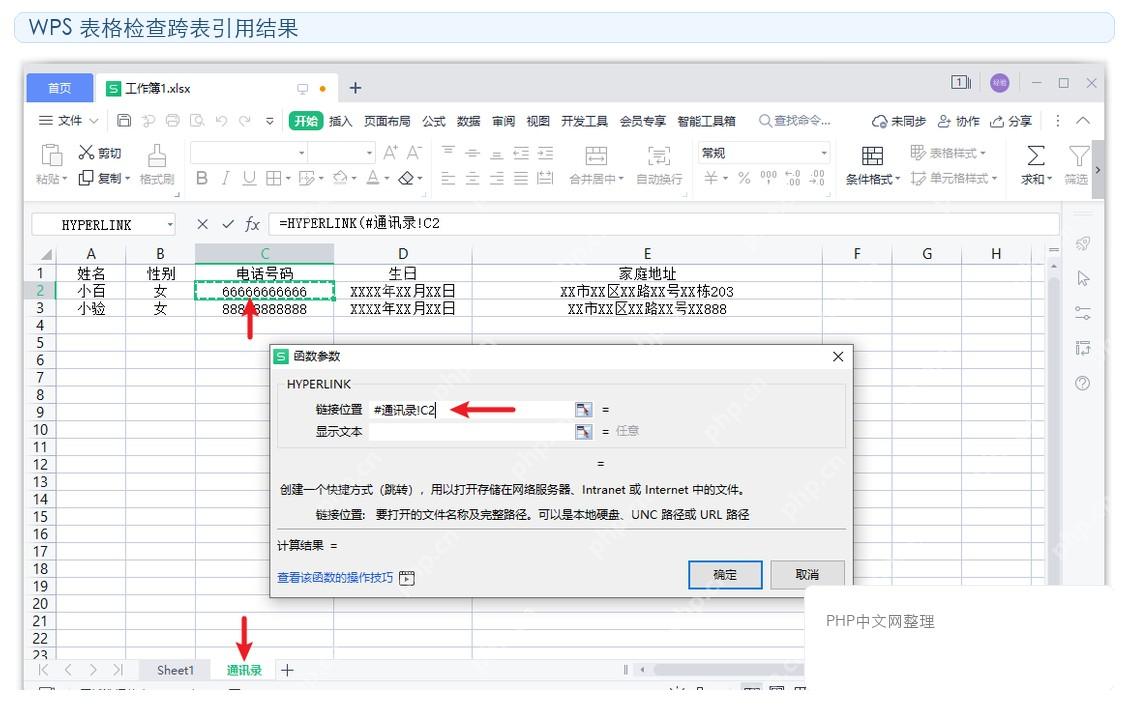
Task: Switch to the 视图 ribbon tab
Action: tap(538, 121)
